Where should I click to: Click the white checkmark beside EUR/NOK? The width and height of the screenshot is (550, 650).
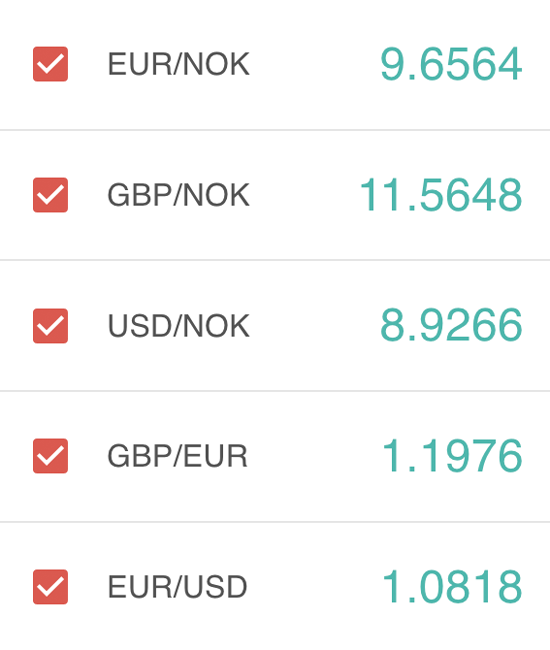coord(50,64)
